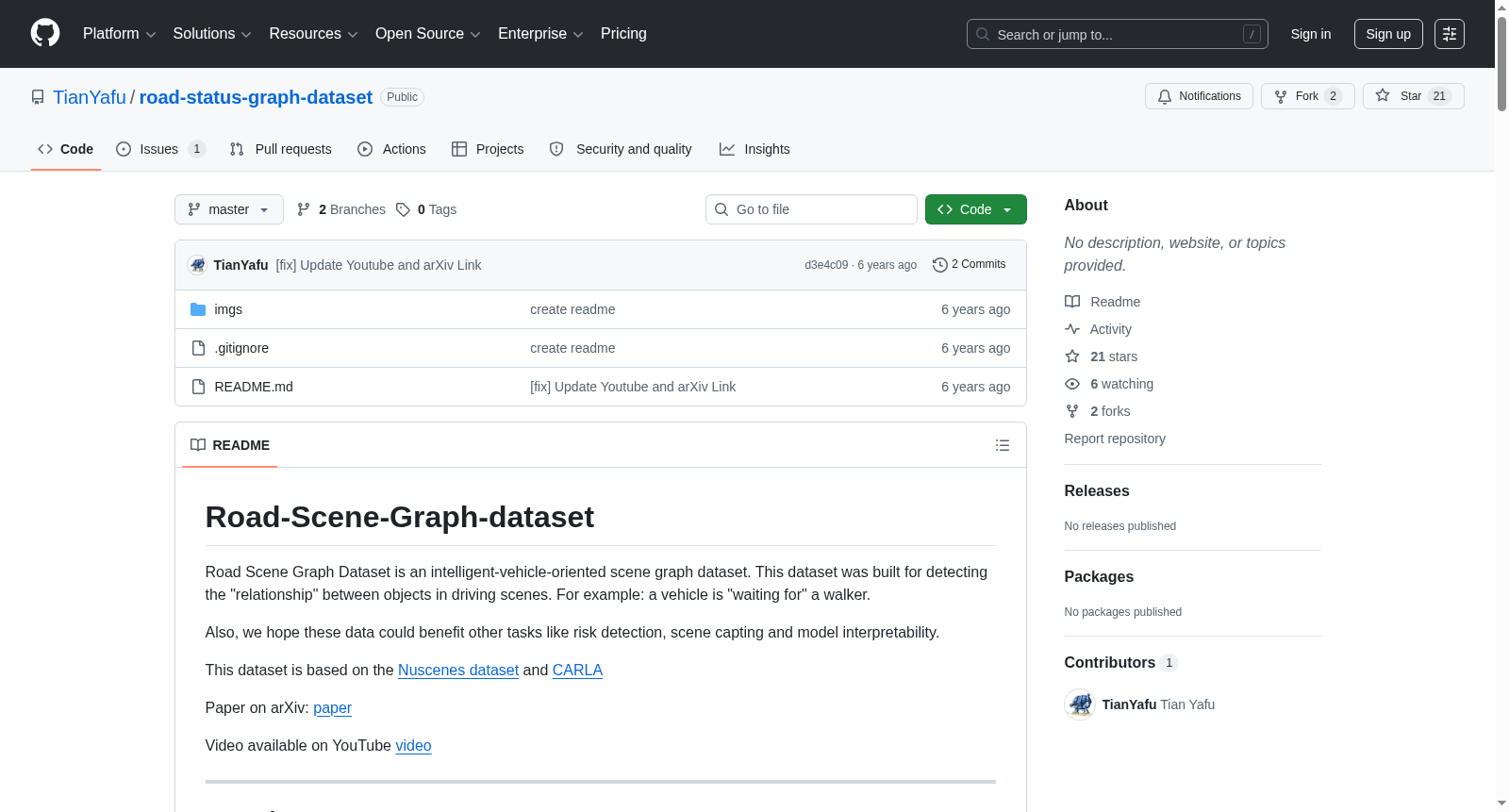Click the Star button
Screen dimensions: 1509x812
click(x=1414, y=96)
